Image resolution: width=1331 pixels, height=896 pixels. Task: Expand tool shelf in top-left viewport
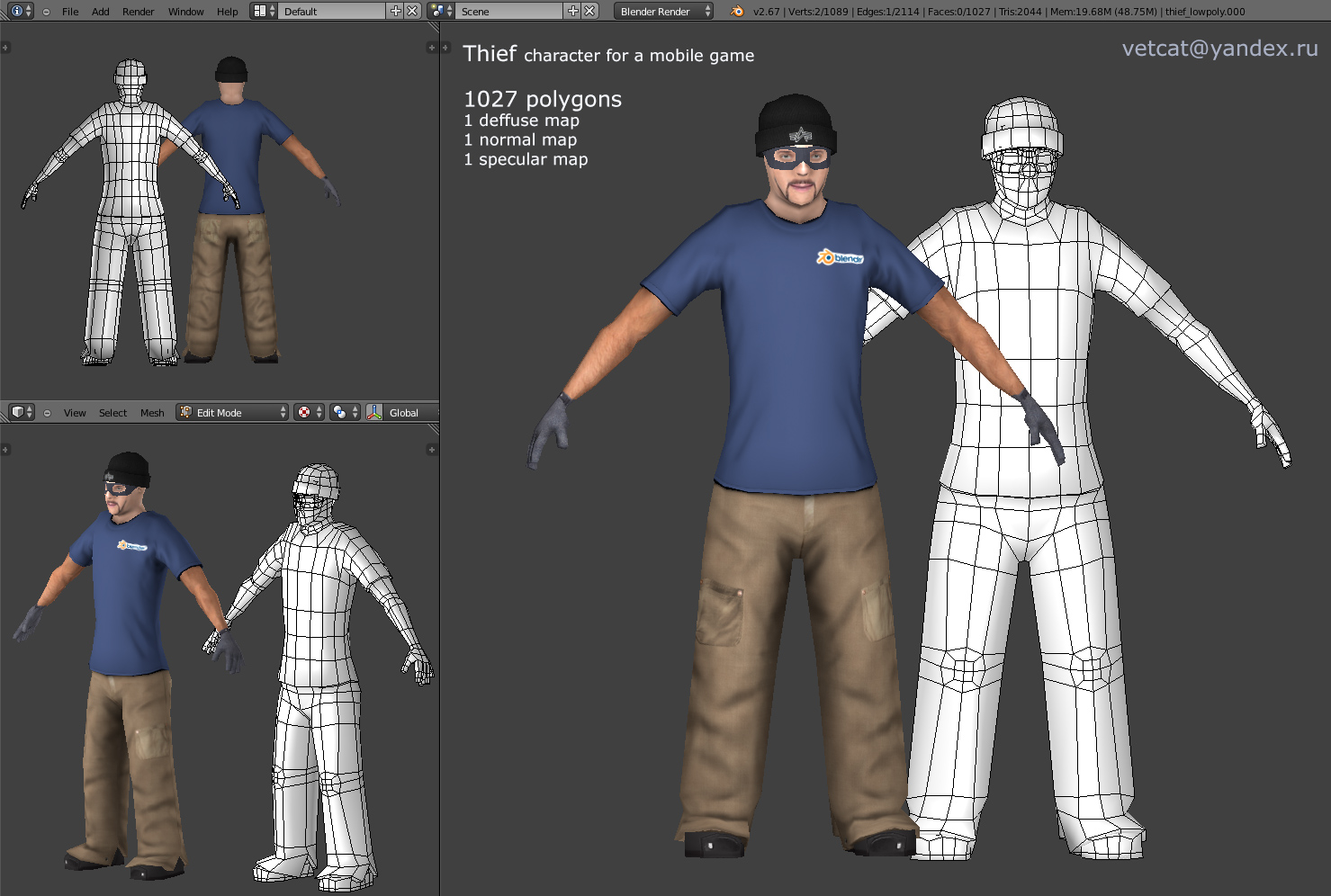coord(5,48)
